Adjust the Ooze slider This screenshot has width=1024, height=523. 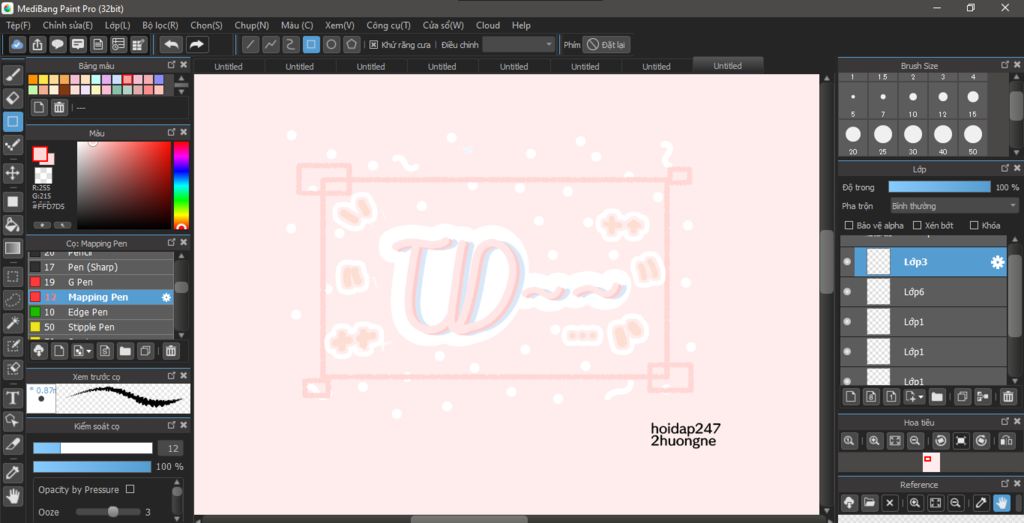108,512
